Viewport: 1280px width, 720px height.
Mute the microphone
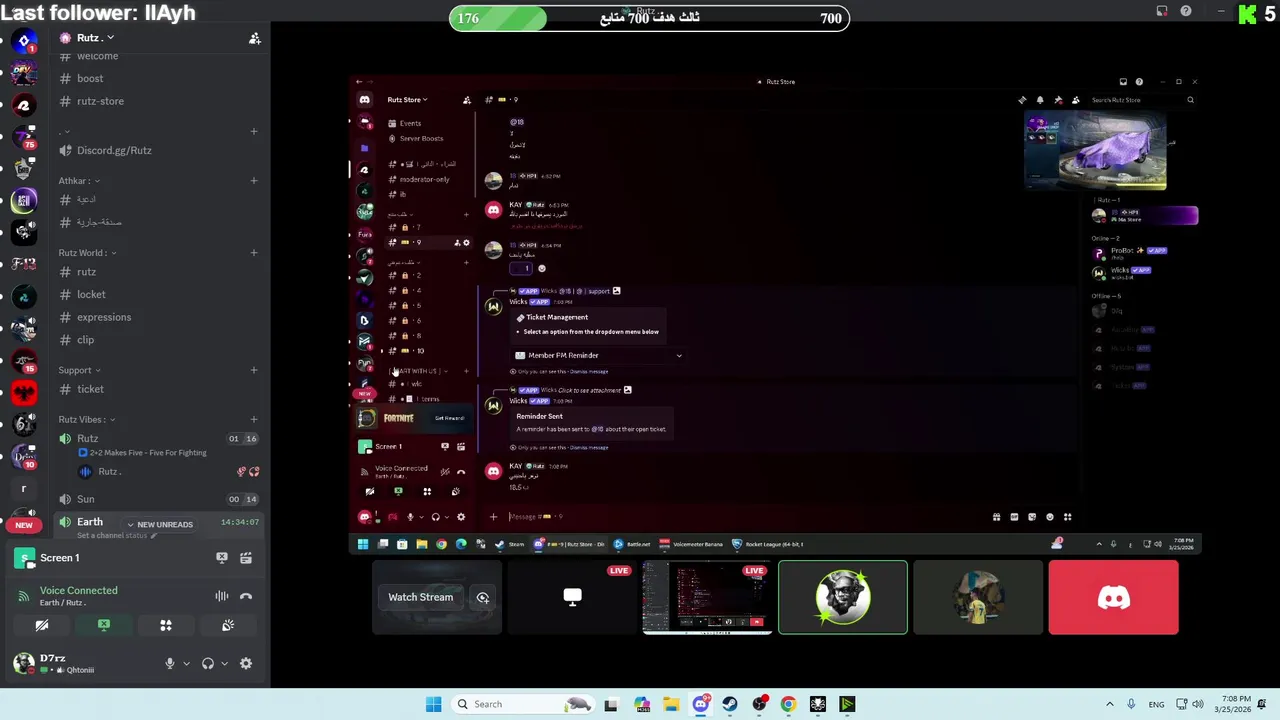[170, 663]
